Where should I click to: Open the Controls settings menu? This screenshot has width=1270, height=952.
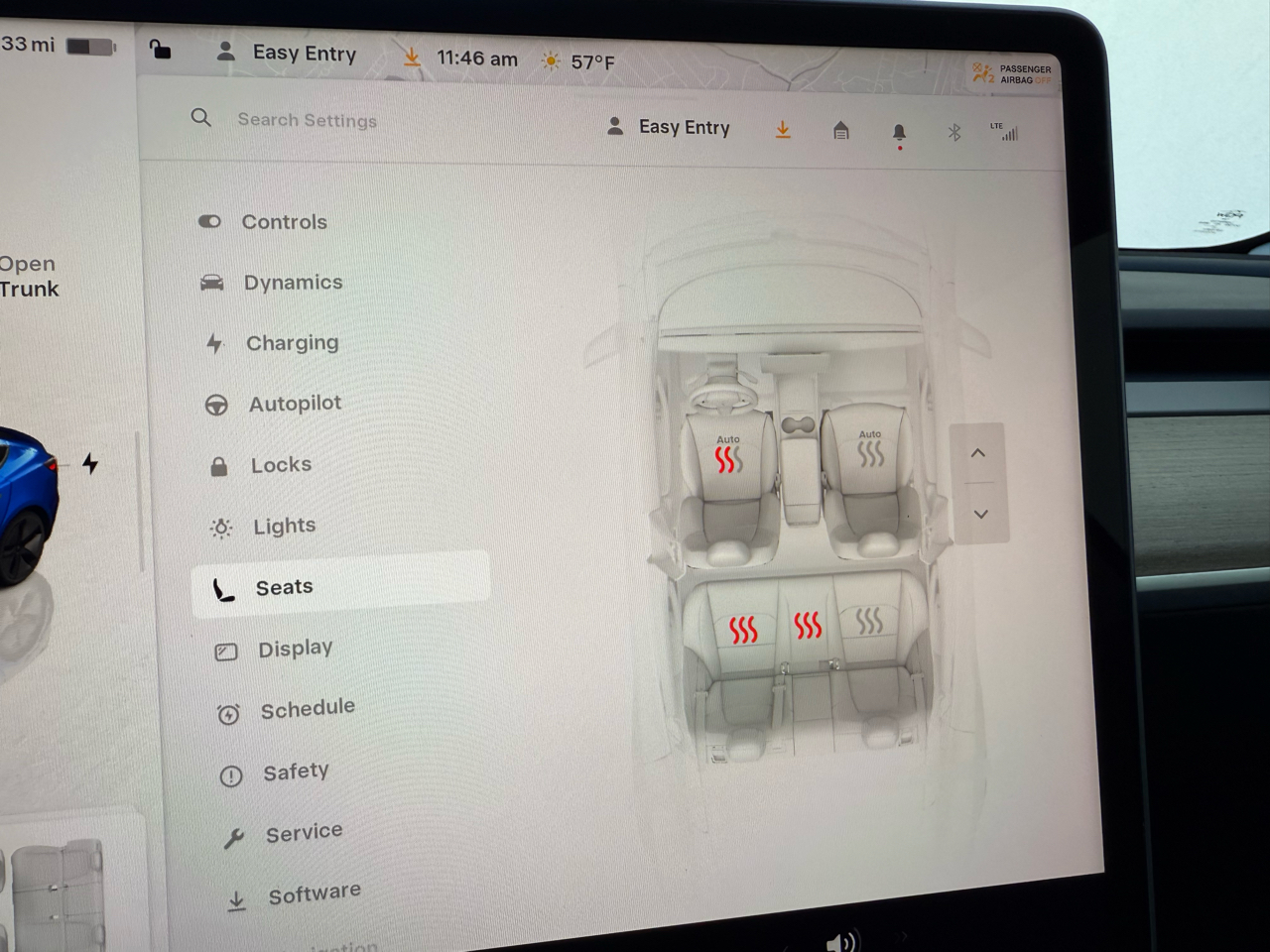(284, 222)
